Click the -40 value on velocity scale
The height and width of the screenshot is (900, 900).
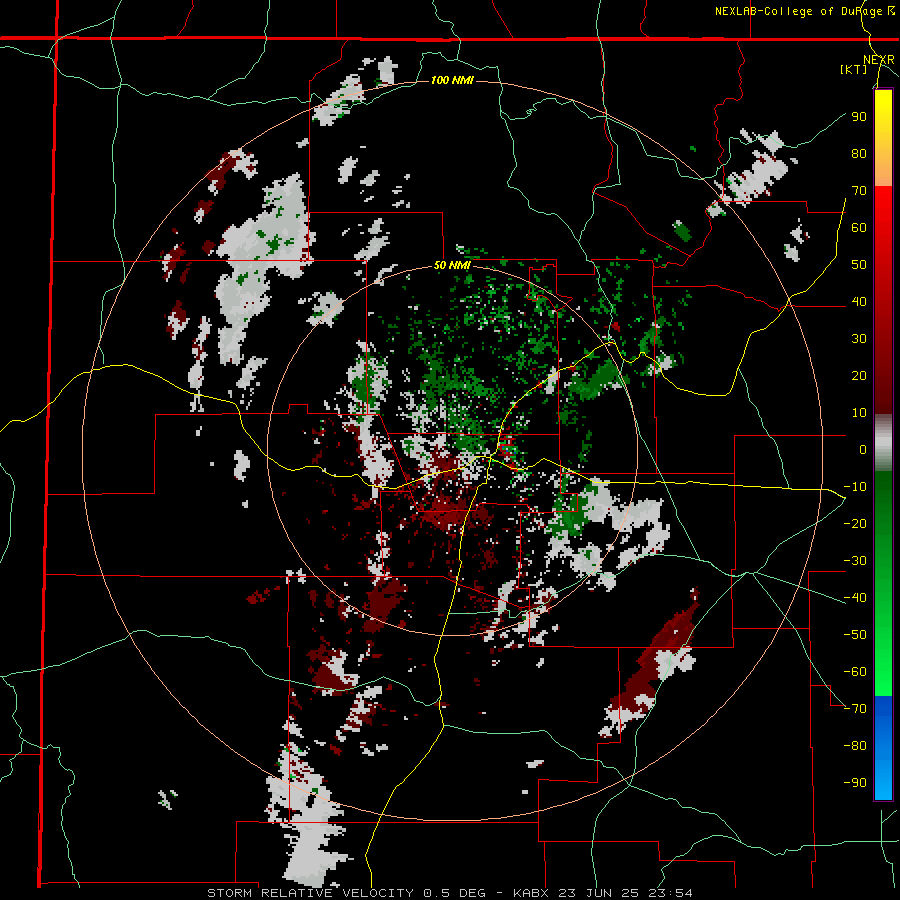pyautogui.click(x=855, y=598)
